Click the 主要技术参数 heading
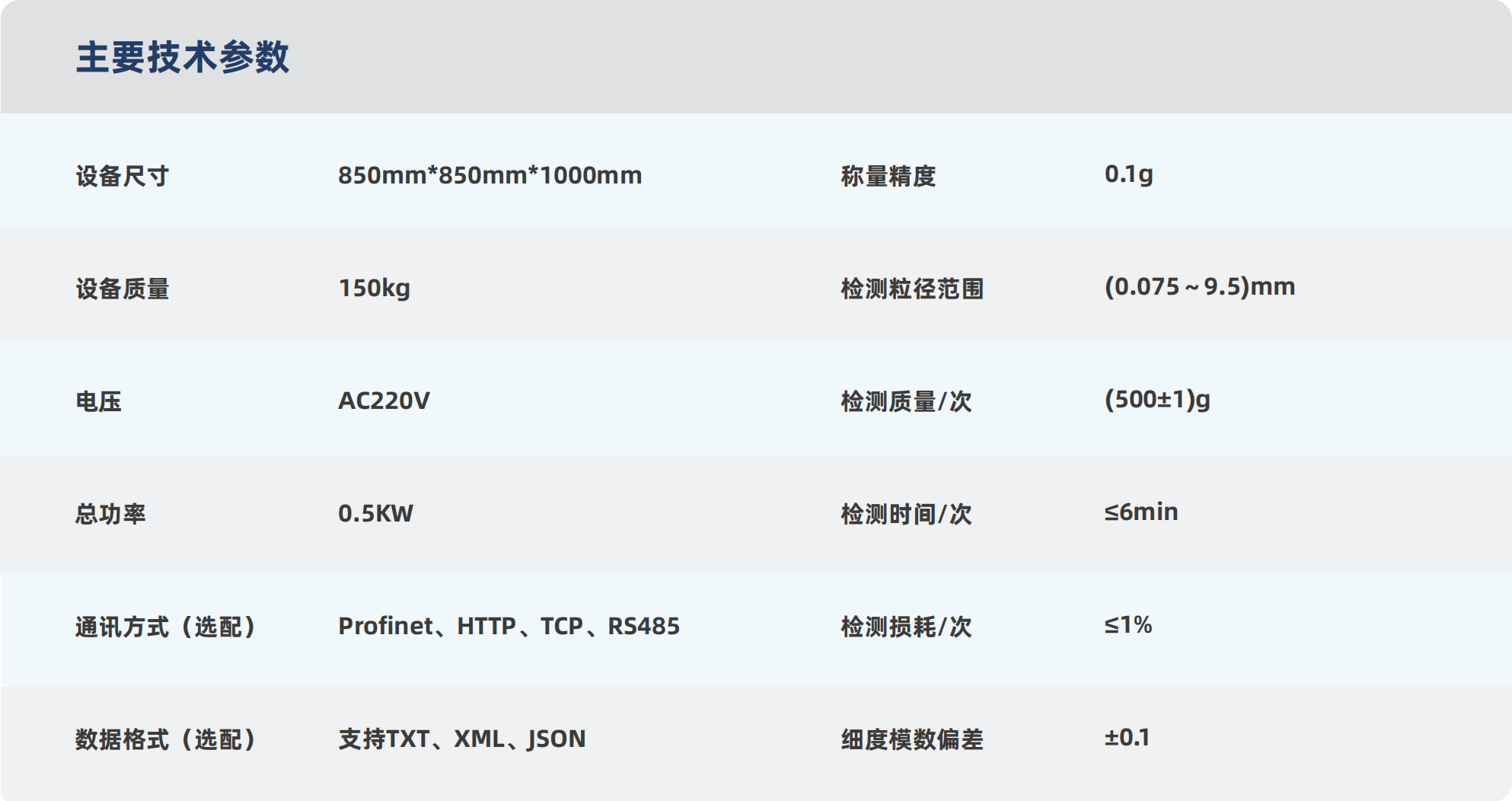The width and height of the screenshot is (1512, 801). click(x=183, y=57)
